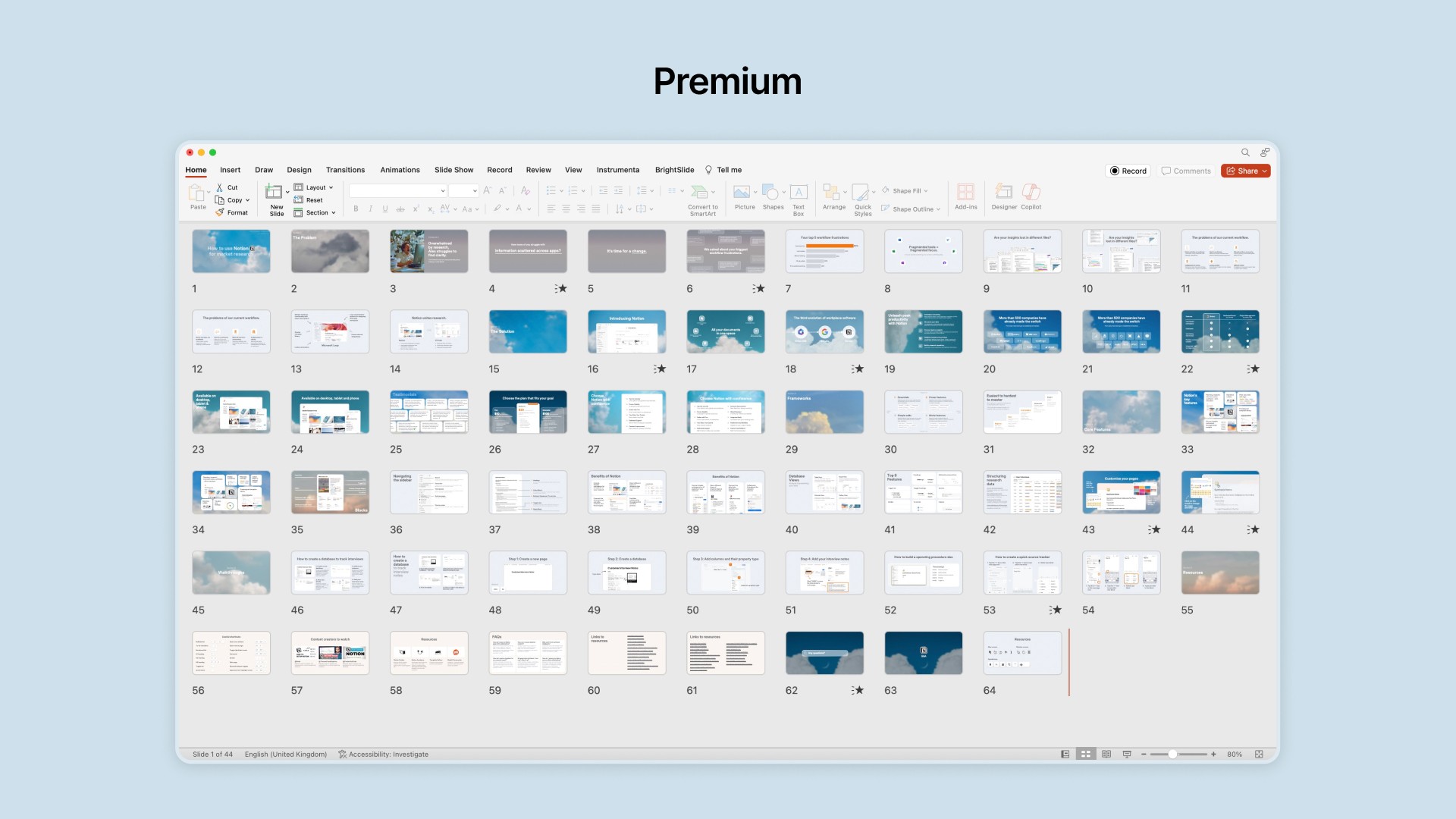Click the zoom slider handle
Viewport: 1456px width, 819px height.
click(1172, 755)
